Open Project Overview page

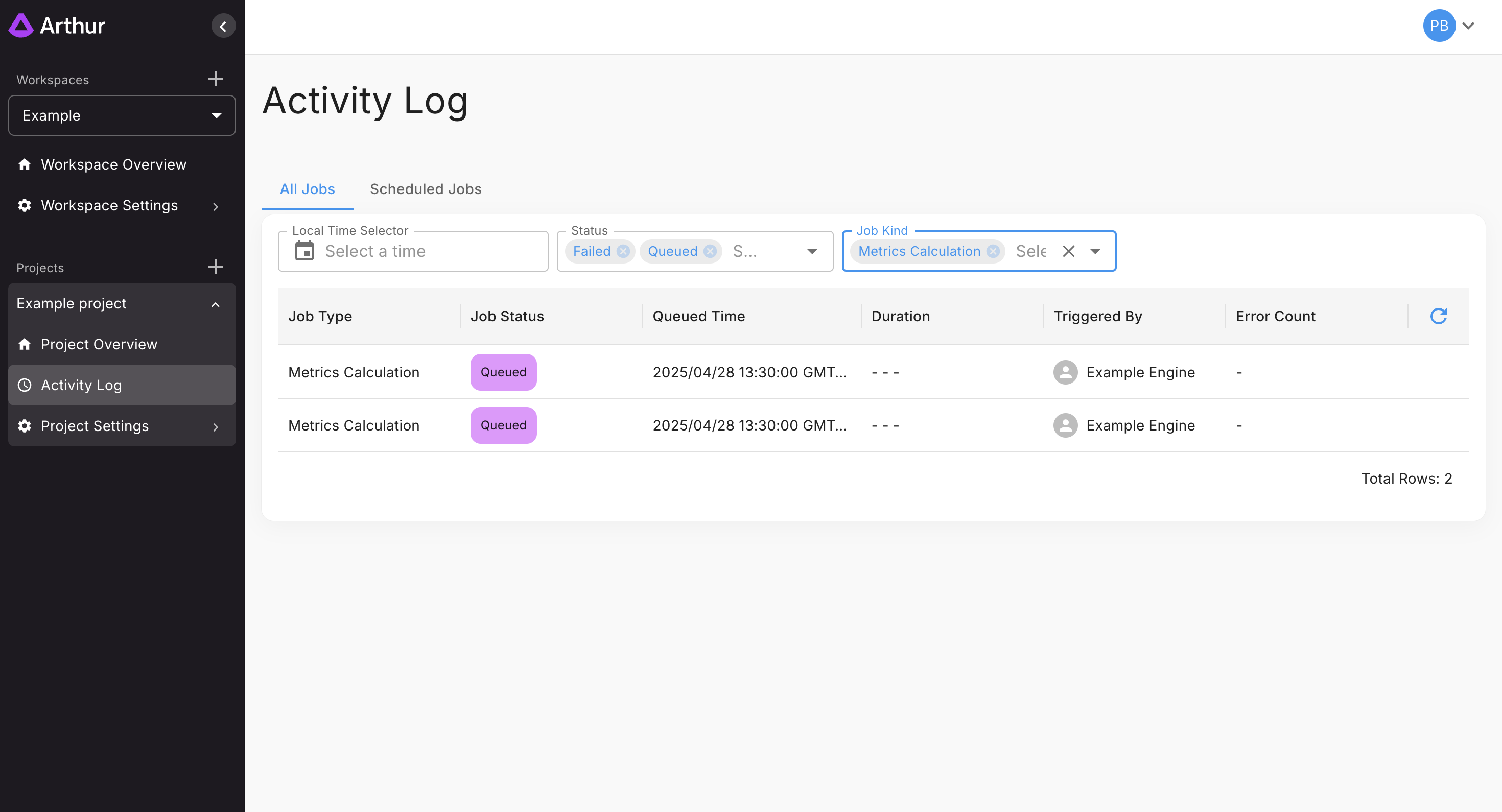[99, 345]
